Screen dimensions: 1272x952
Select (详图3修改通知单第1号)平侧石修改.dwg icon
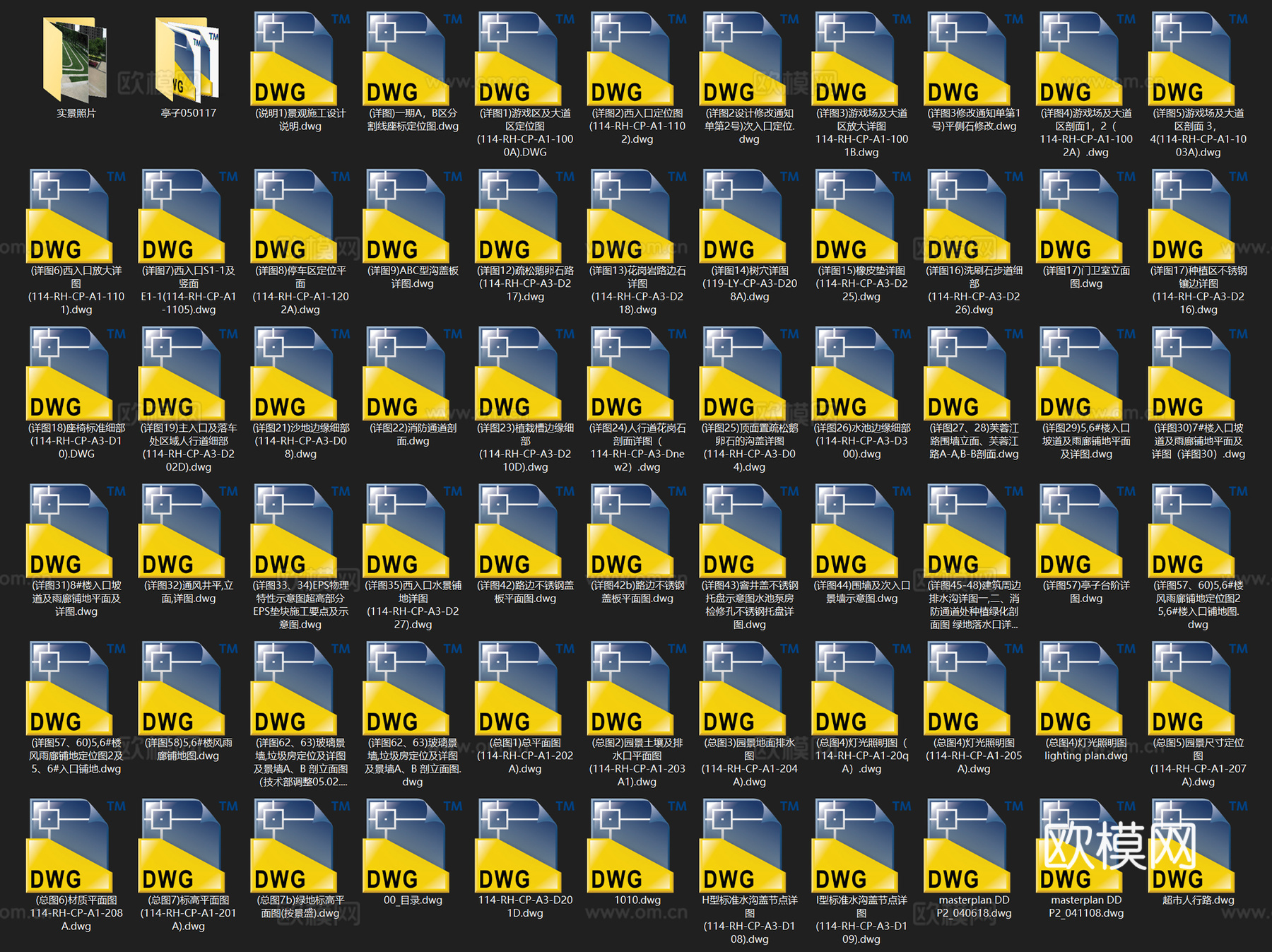tap(967, 58)
